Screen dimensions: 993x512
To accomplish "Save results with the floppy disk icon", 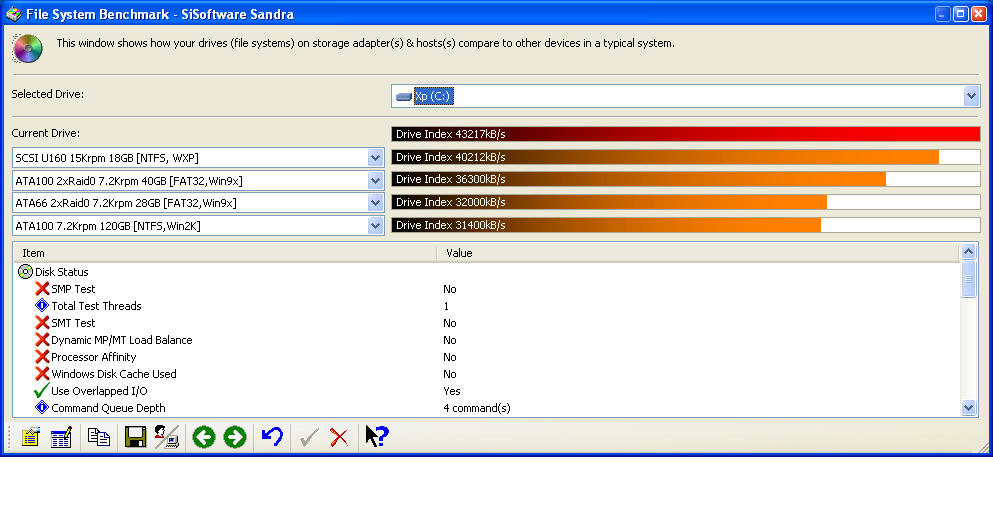I will tap(136, 437).
